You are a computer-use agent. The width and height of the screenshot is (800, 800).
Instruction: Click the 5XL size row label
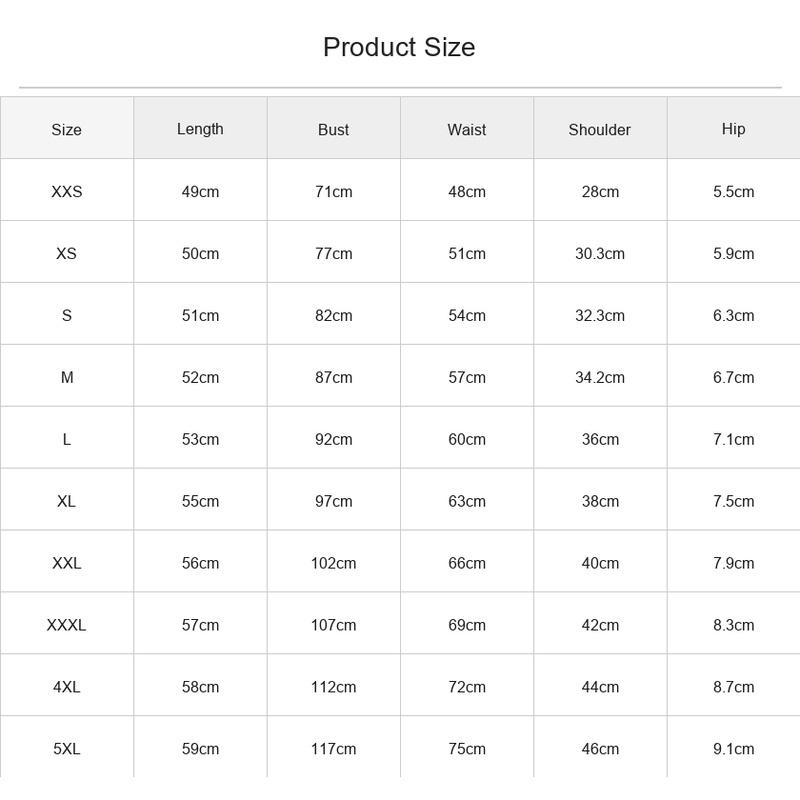click(x=66, y=748)
